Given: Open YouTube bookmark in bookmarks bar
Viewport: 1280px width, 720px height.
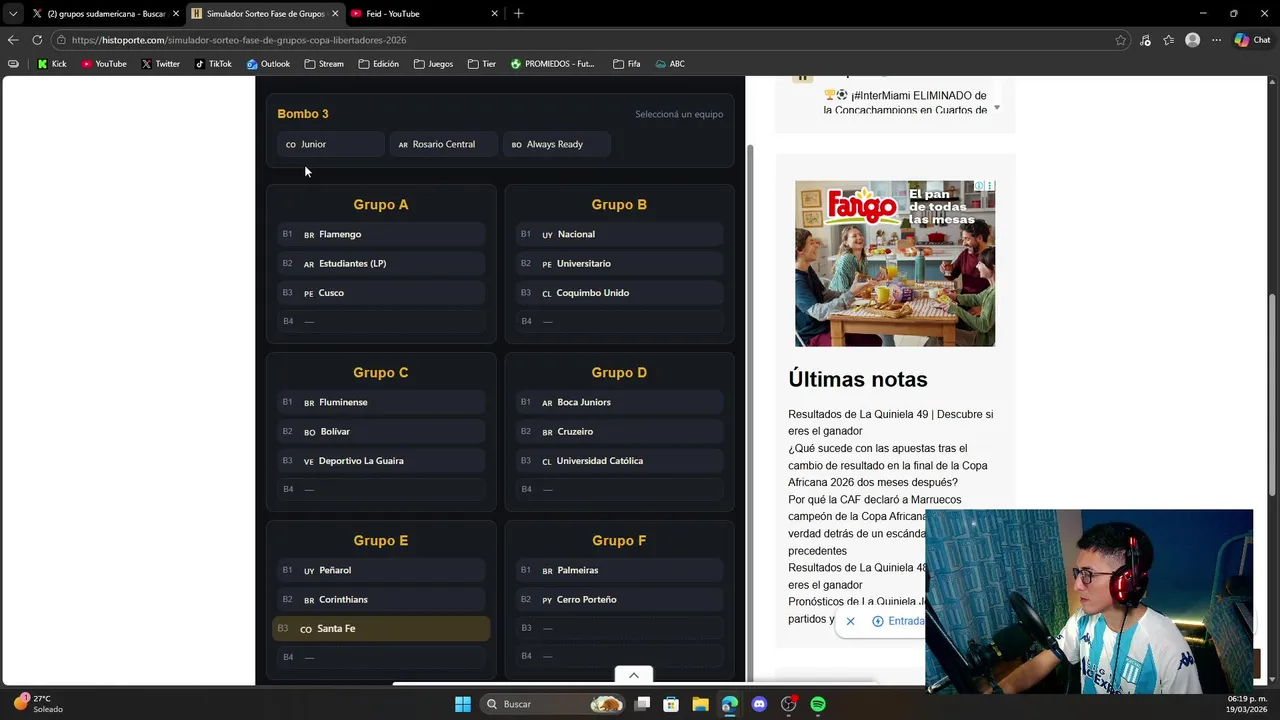Looking at the screenshot, I should pos(104,64).
